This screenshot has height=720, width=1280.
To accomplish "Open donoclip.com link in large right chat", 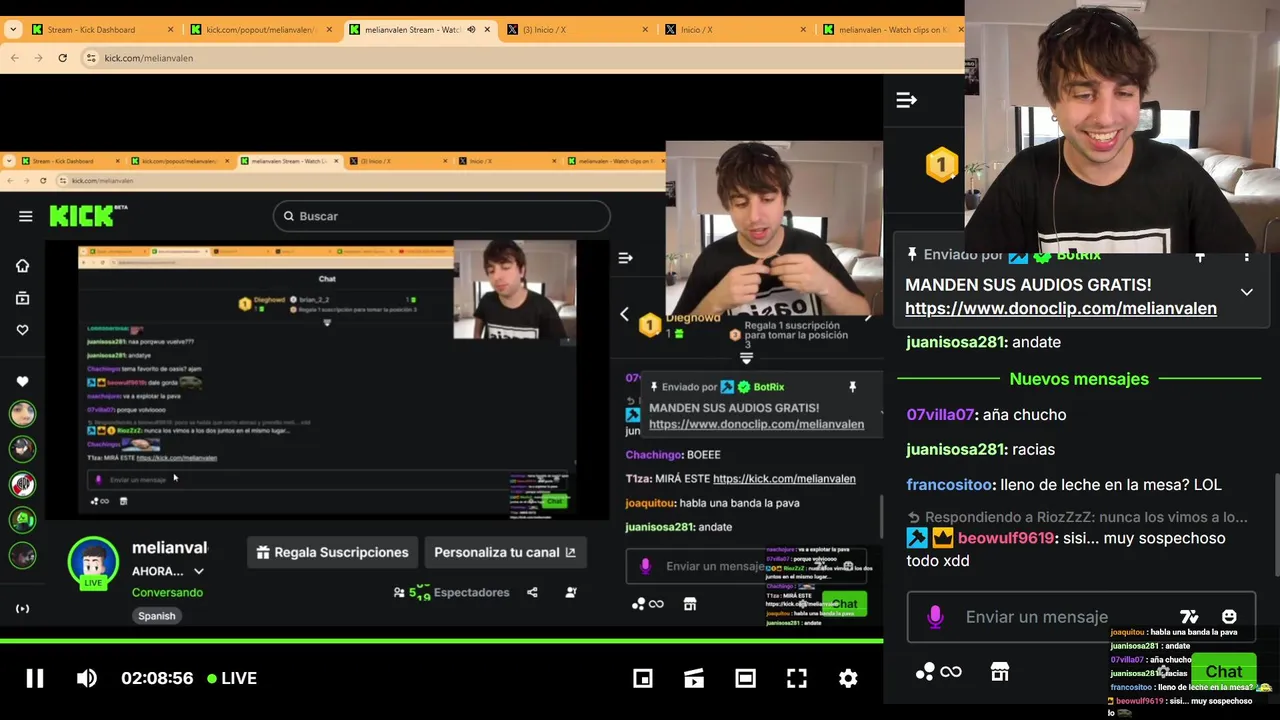I will 1061,308.
